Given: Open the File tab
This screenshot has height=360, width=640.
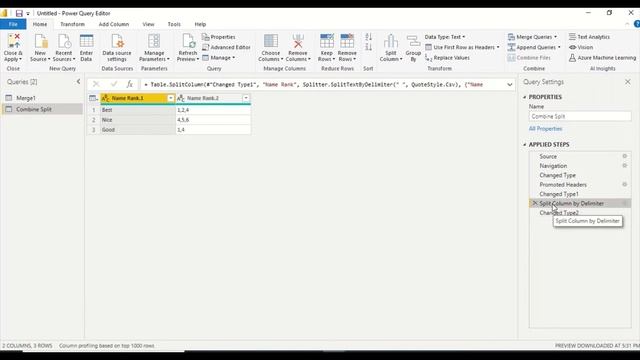Looking at the screenshot, I should pyautogui.click(x=13, y=24).
